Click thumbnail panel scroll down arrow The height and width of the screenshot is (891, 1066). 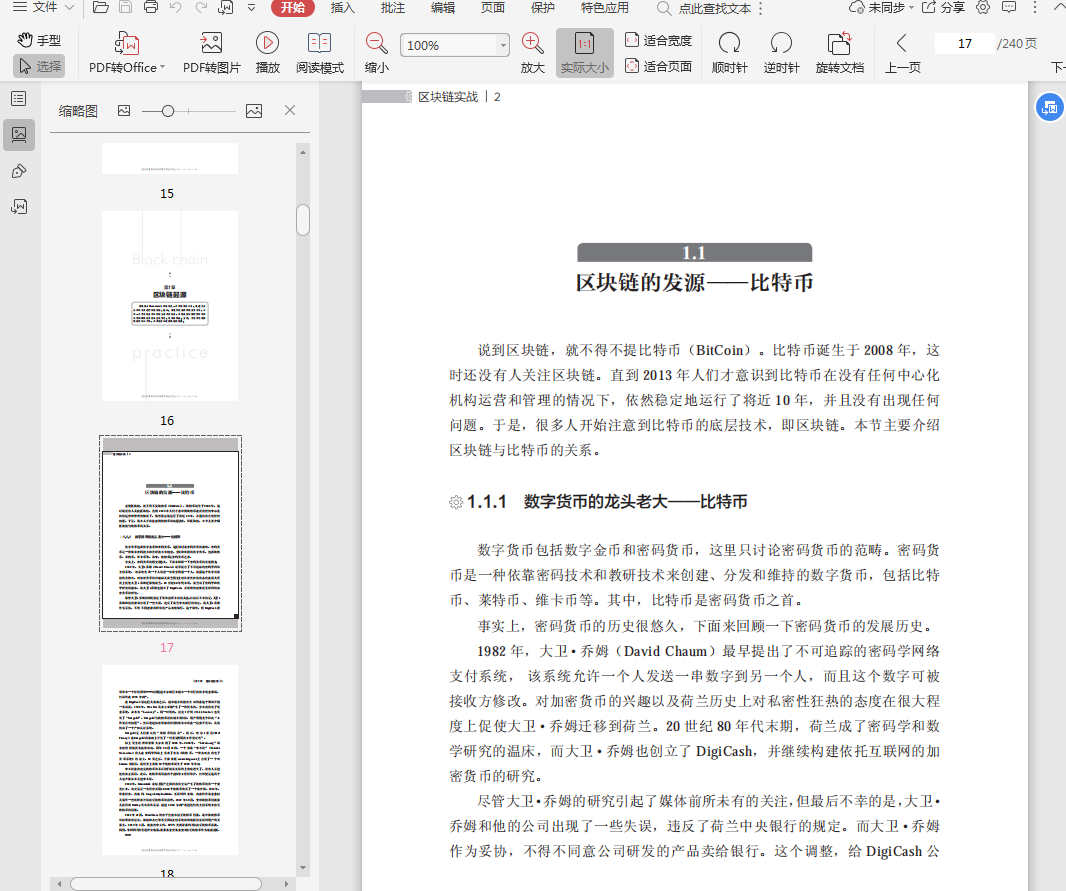(303, 868)
